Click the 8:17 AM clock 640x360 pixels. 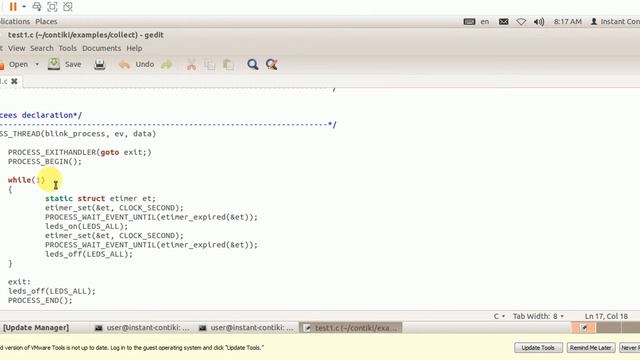click(568, 22)
